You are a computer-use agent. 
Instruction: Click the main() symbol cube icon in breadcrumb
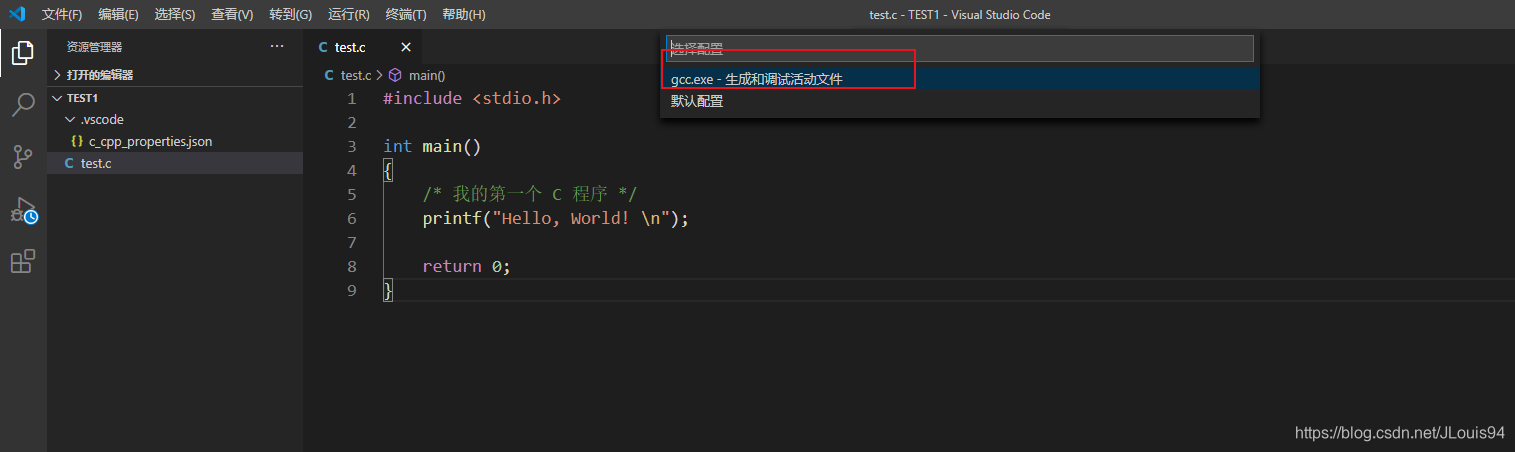pyautogui.click(x=395, y=75)
